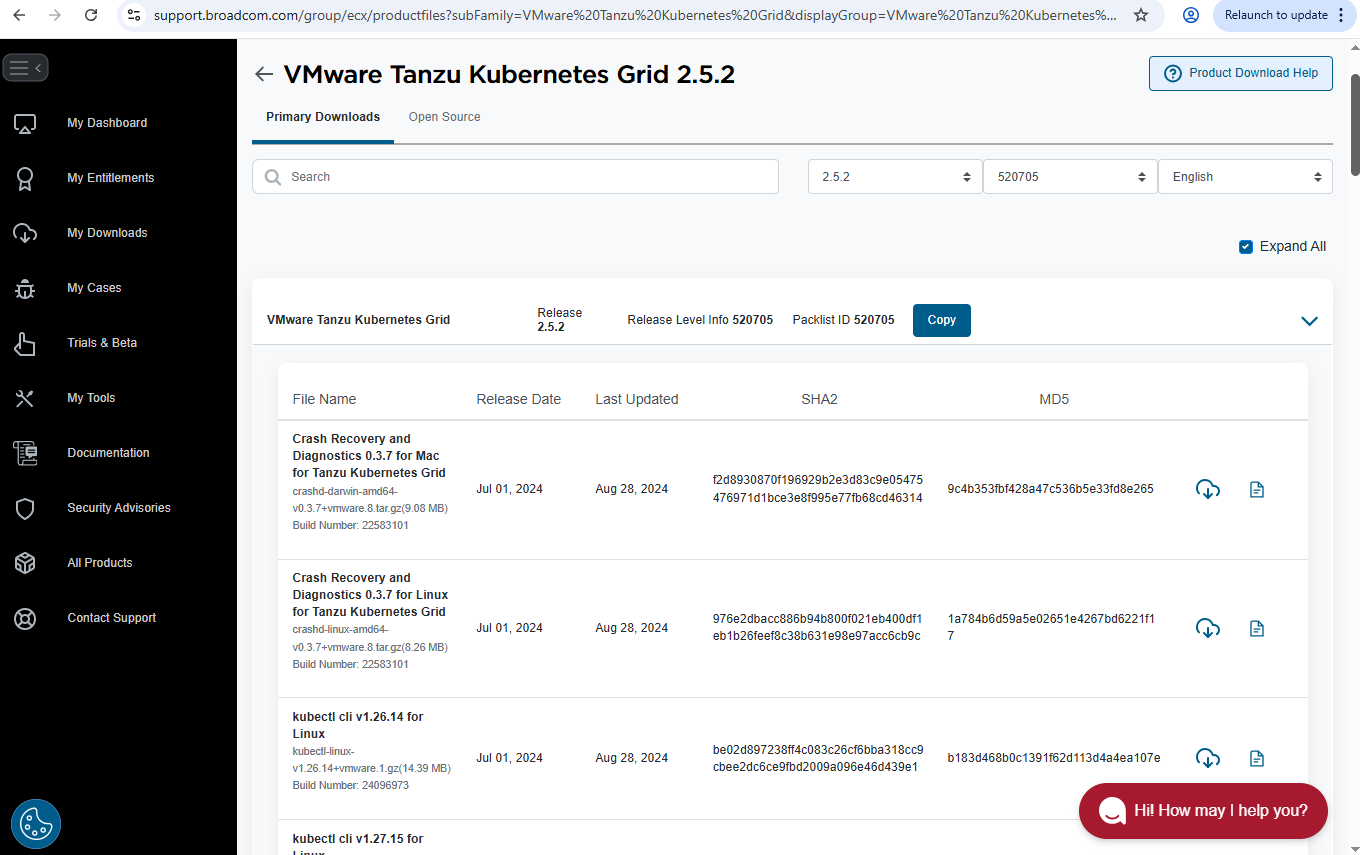View site information icon in address bar

[x=134, y=15]
